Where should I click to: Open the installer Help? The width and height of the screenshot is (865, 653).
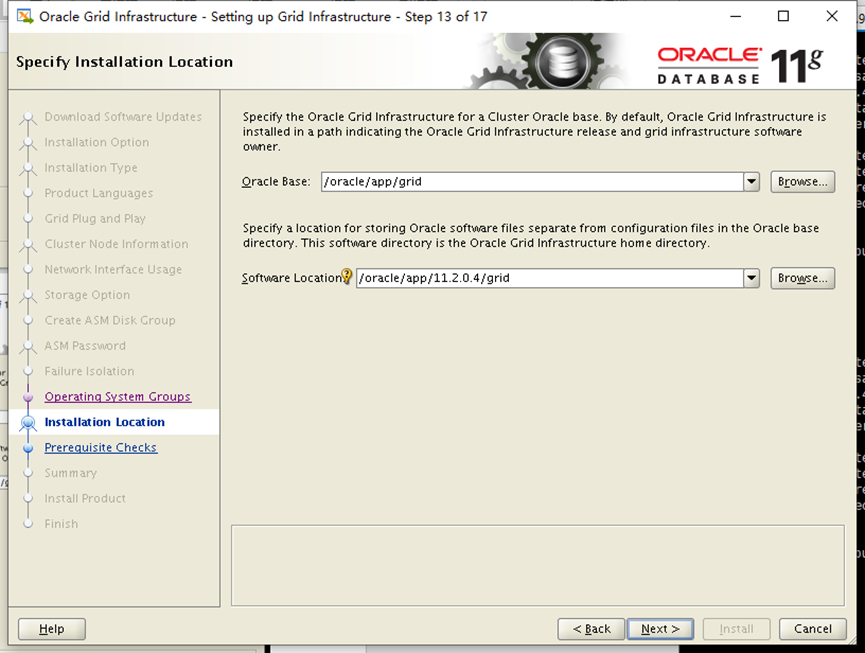[x=52, y=629]
